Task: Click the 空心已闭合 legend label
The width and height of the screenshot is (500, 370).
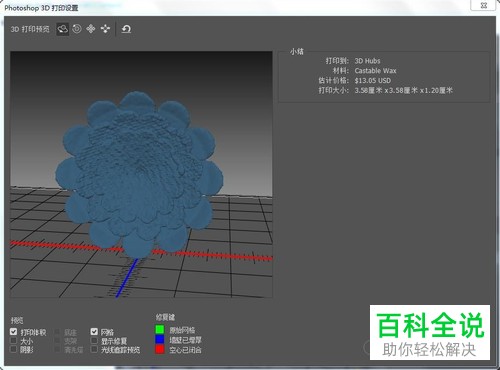Action: [185, 350]
